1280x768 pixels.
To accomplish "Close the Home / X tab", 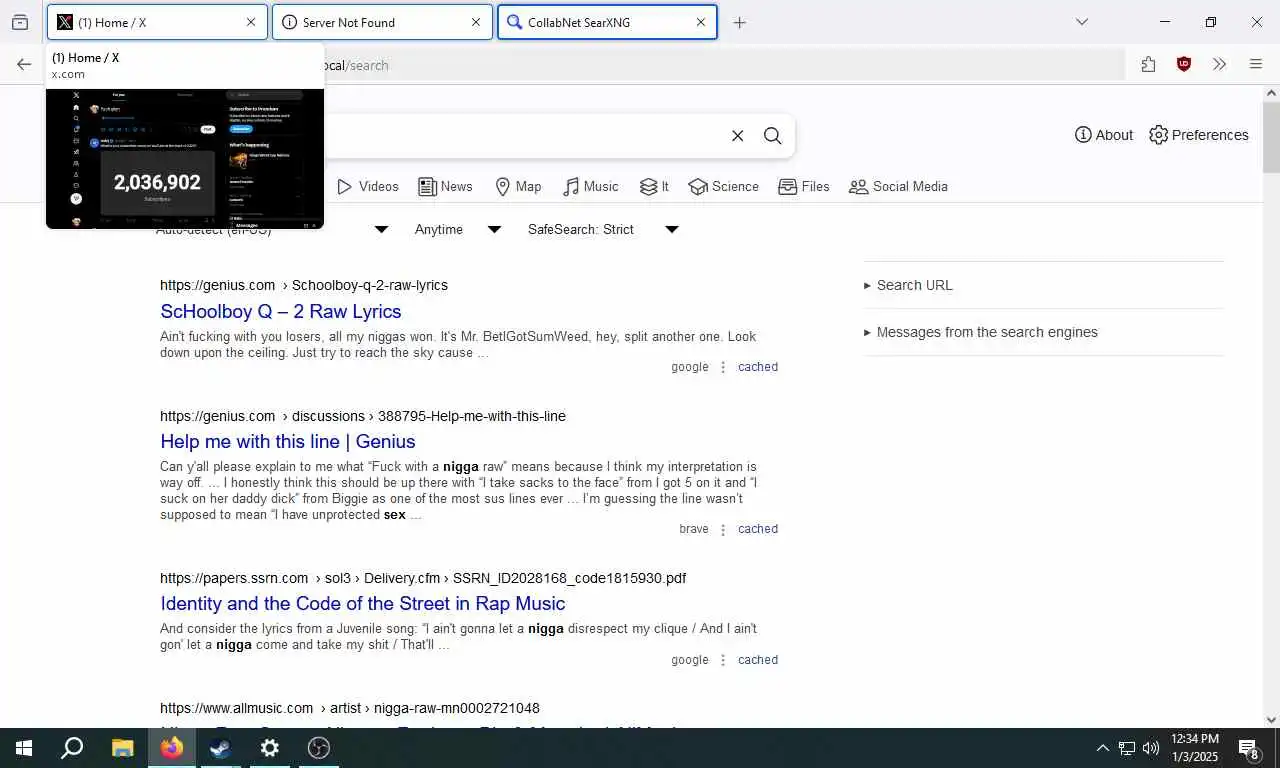I will click(x=251, y=22).
